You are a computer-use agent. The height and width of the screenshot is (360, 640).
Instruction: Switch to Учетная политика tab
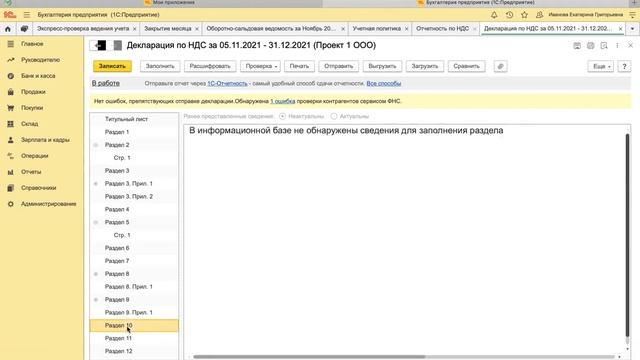point(376,29)
